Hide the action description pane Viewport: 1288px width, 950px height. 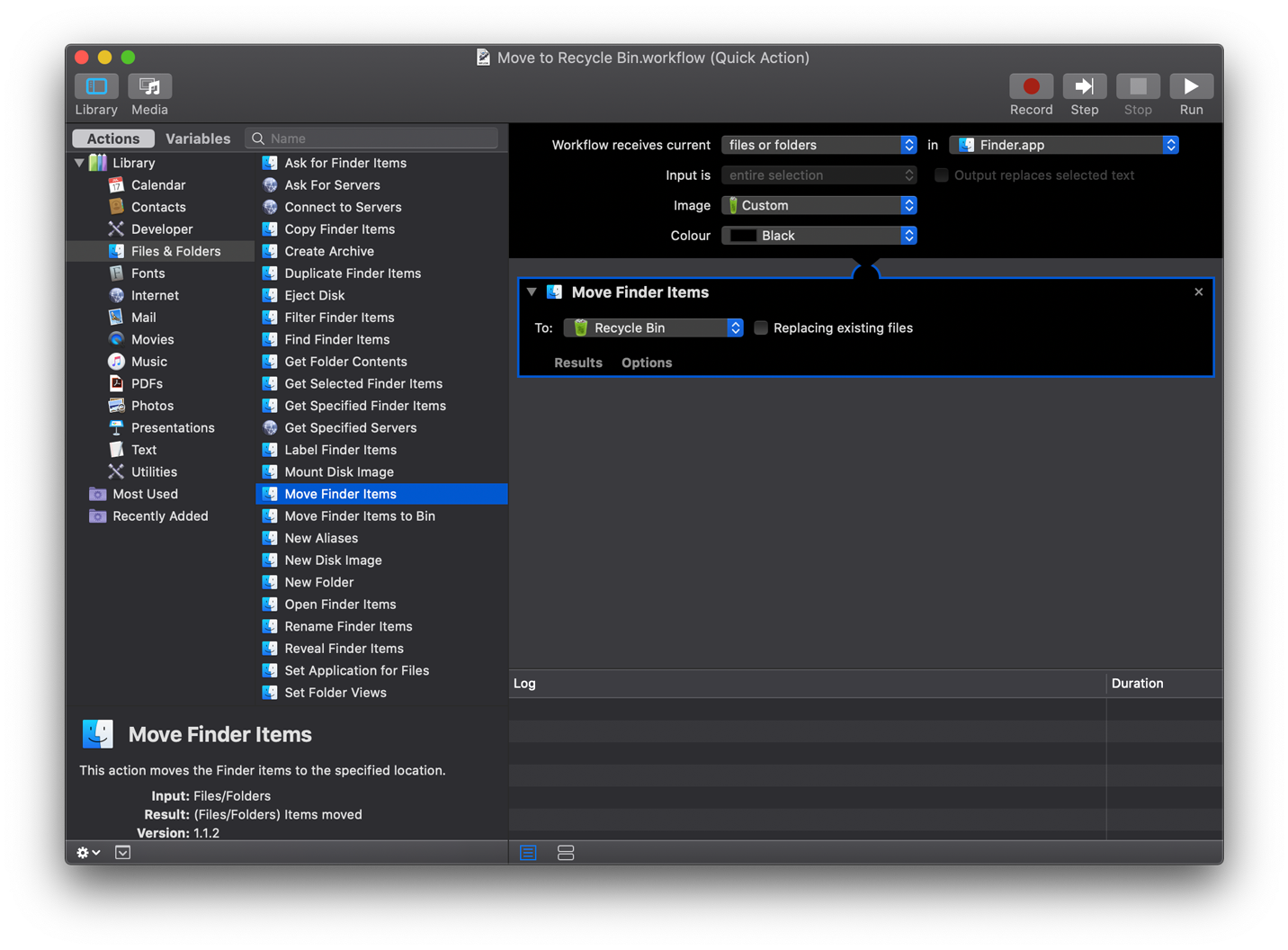click(123, 852)
